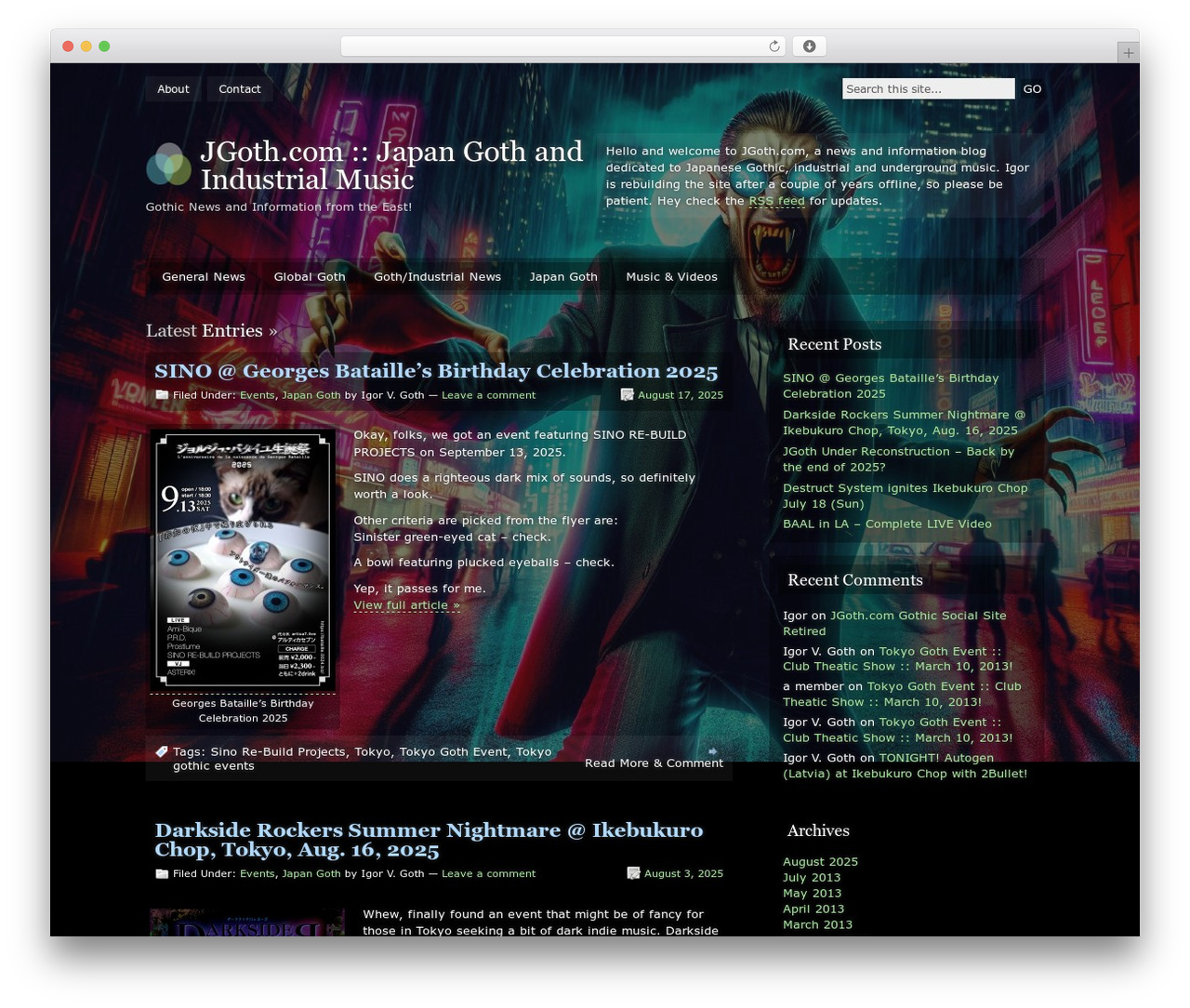Open the SINO @ Georges Bataille's Birthday post title

(436, 371)
